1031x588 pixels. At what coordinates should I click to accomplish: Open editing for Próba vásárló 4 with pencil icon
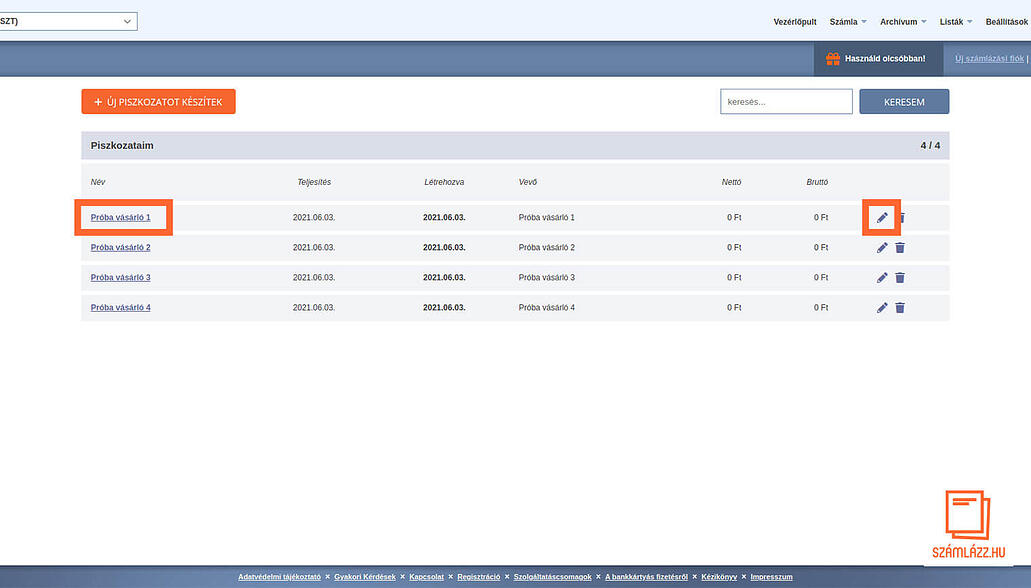pos(882,308)
